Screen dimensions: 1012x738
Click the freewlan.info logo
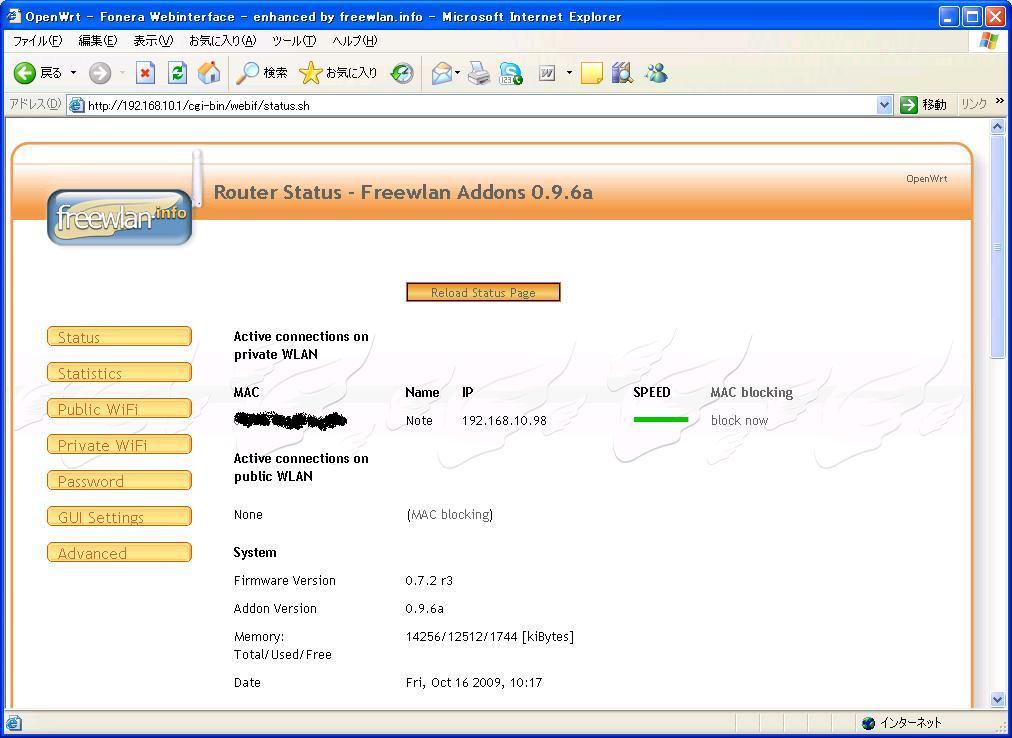[x=120, y=217]
